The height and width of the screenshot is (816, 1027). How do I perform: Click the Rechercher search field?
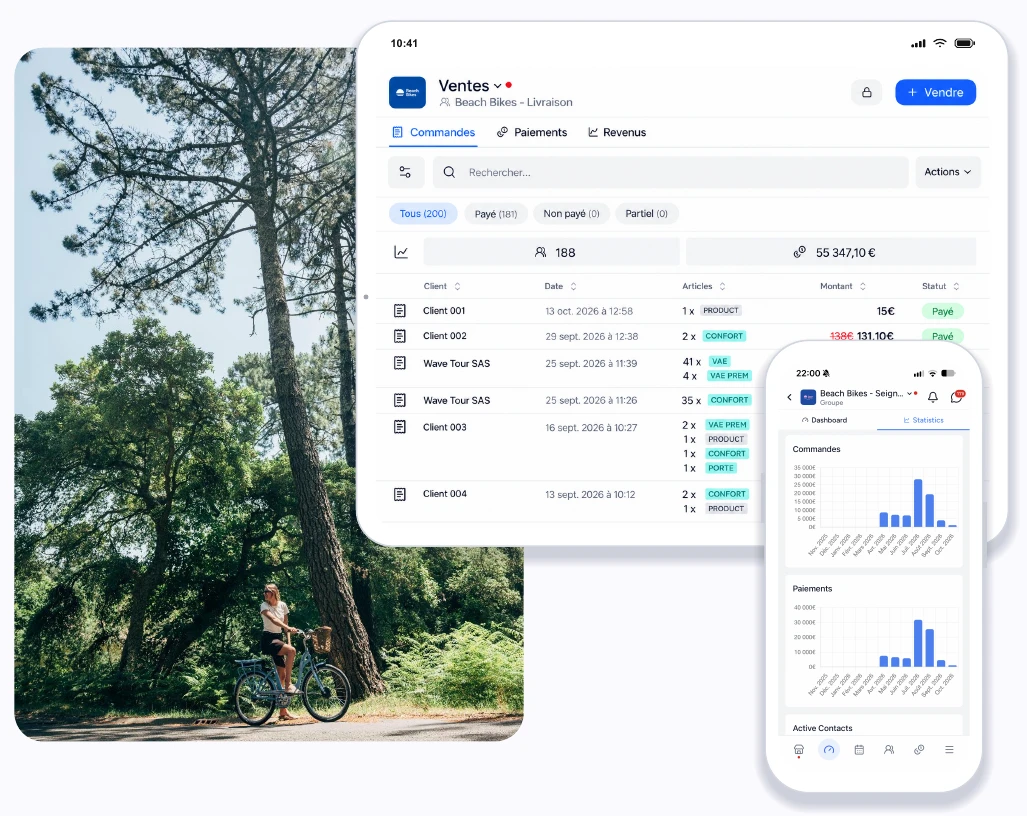coord(670,172)
